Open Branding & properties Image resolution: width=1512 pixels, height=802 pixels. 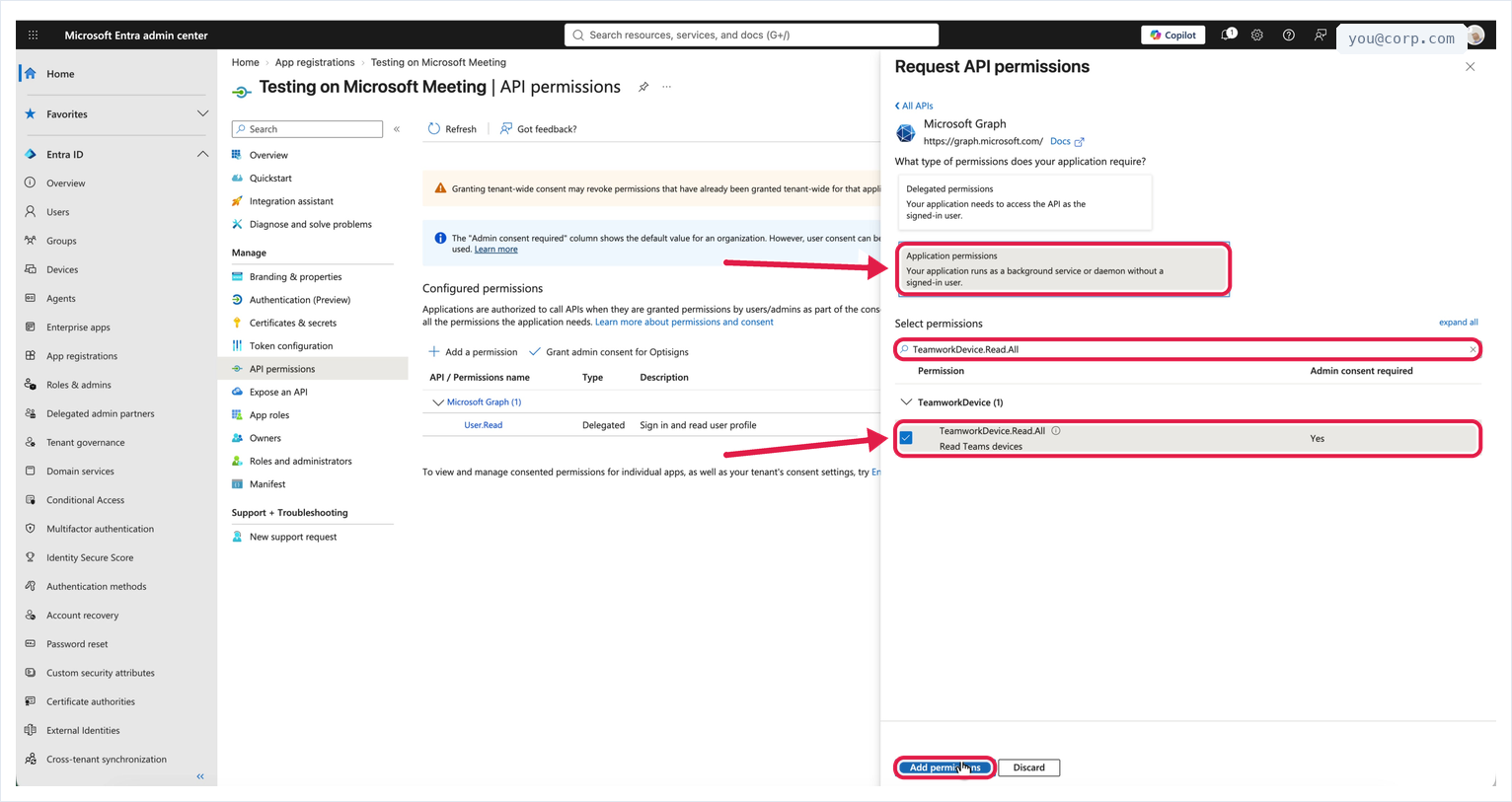coord(295,277)
